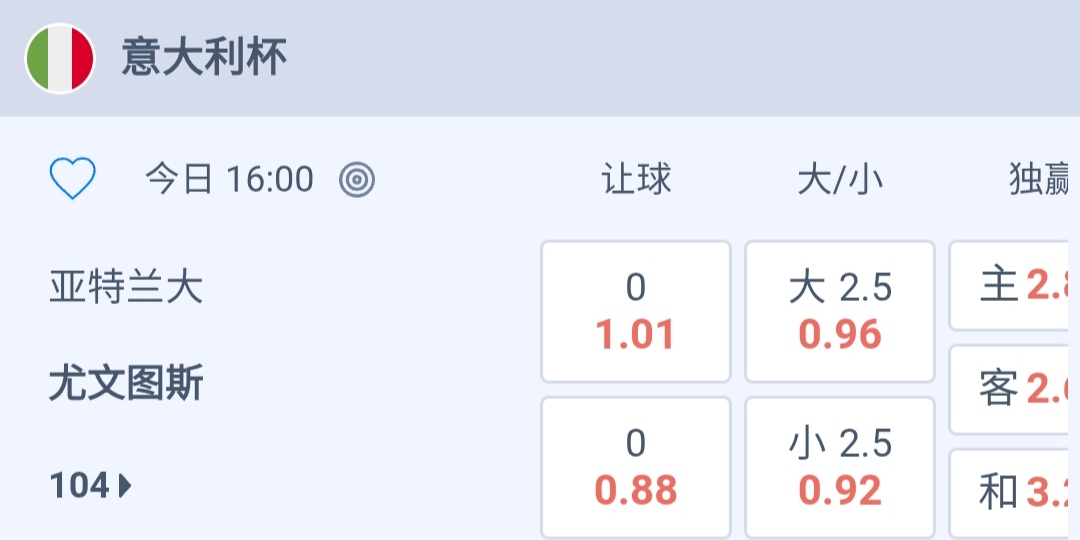Select the 大/小 column header

point(839,180)
